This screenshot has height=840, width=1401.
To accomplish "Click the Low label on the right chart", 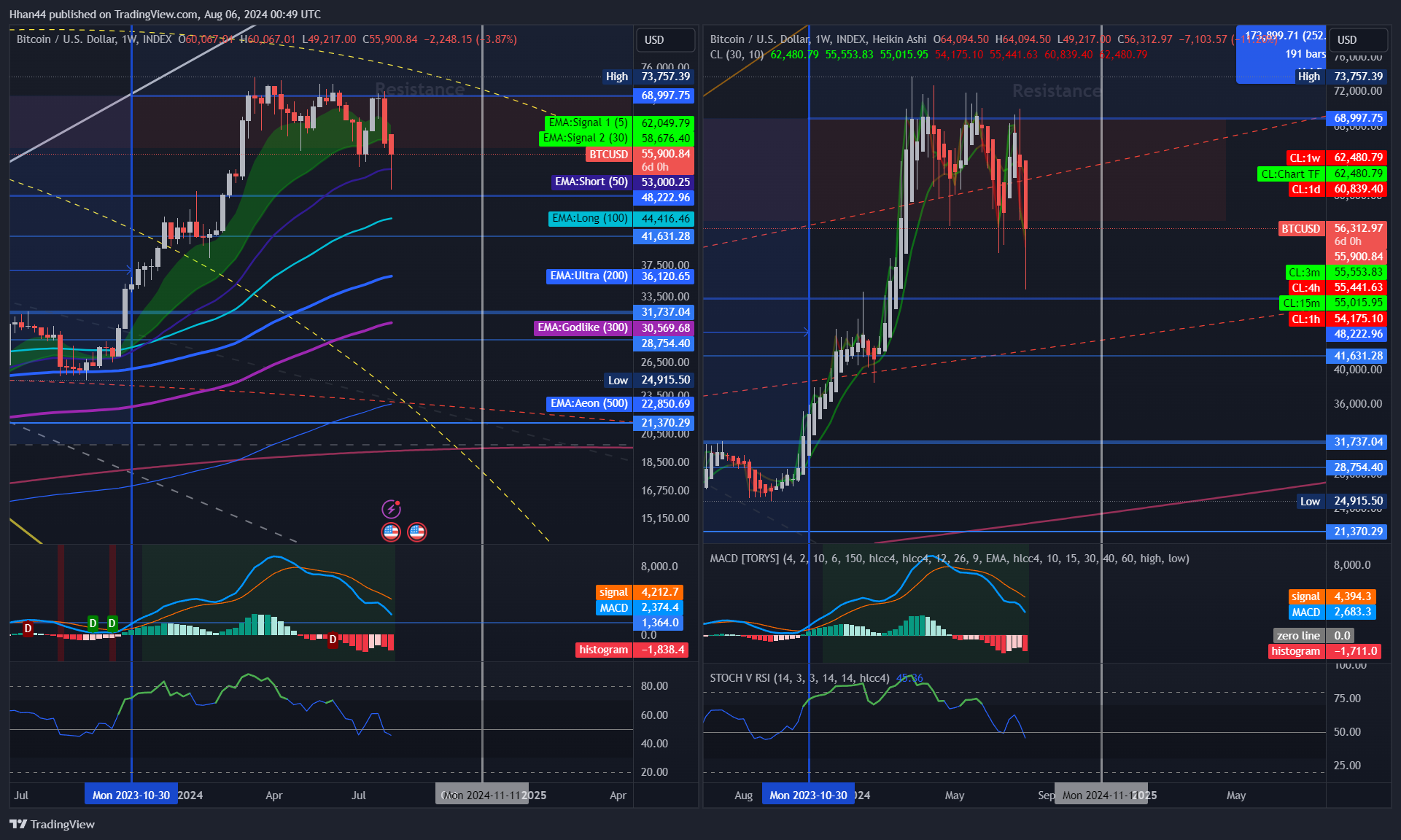I will (x=1343, y=502).
